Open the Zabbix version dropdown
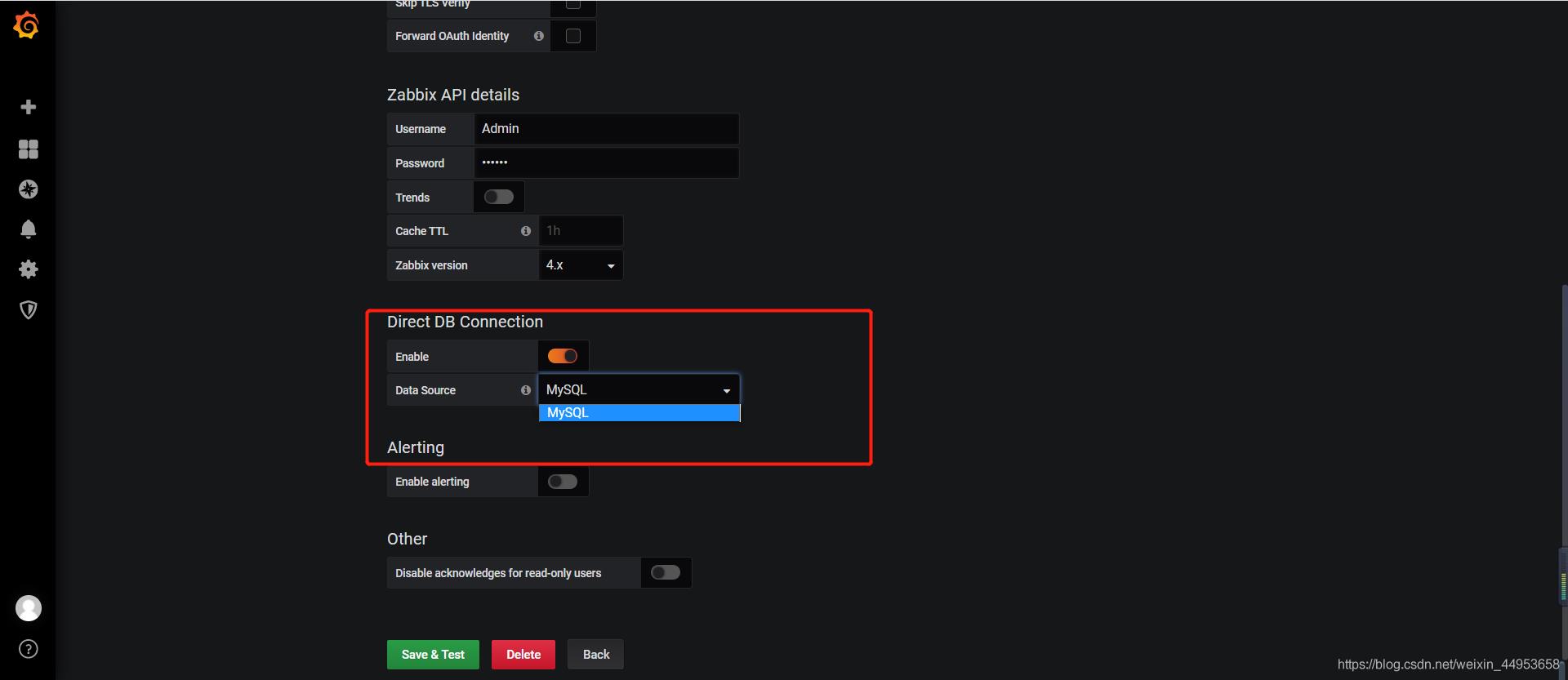 click(581, 265)
